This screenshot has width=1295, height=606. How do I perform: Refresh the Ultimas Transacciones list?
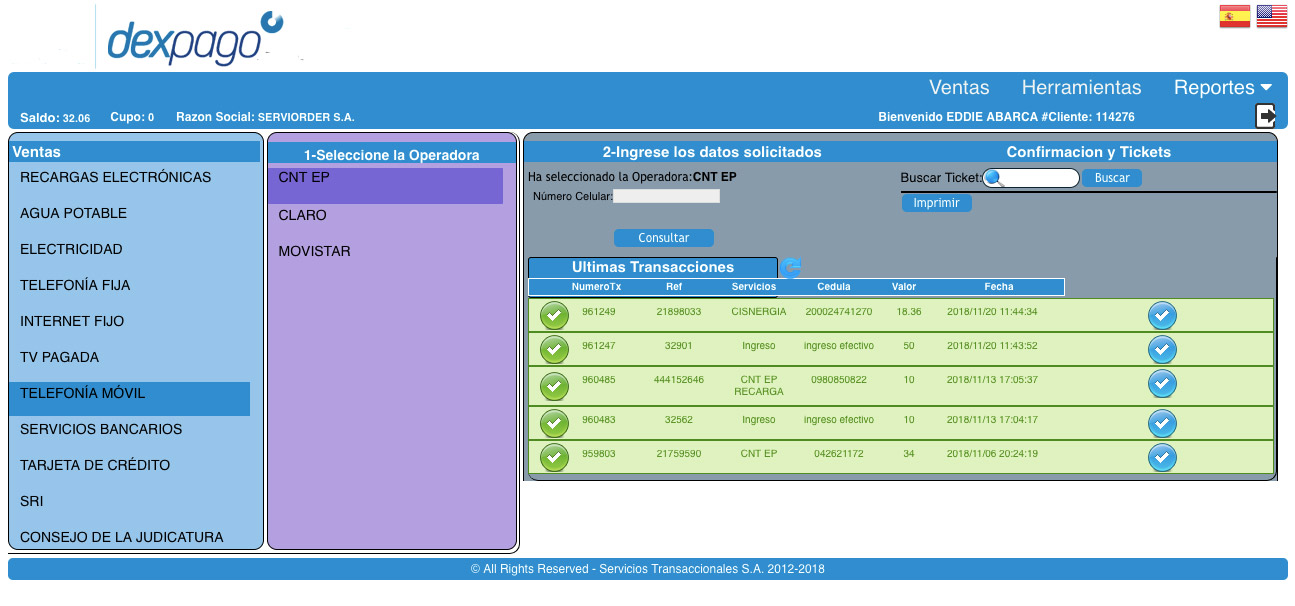pos(791,267)
